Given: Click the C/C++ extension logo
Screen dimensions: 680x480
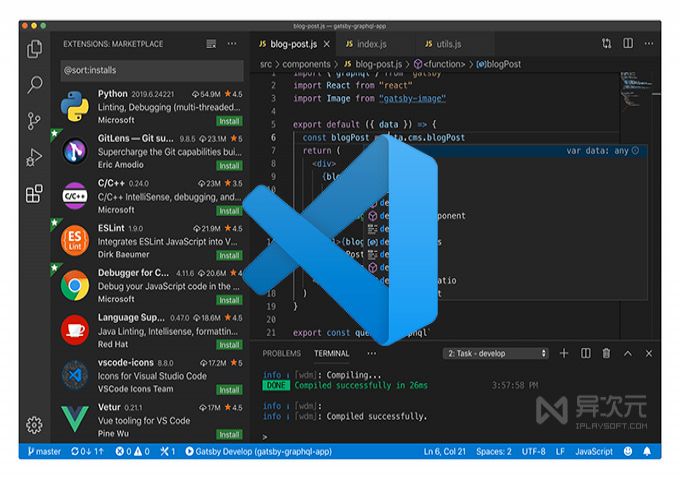Looking at the screenshot, I should pos(75,196).
